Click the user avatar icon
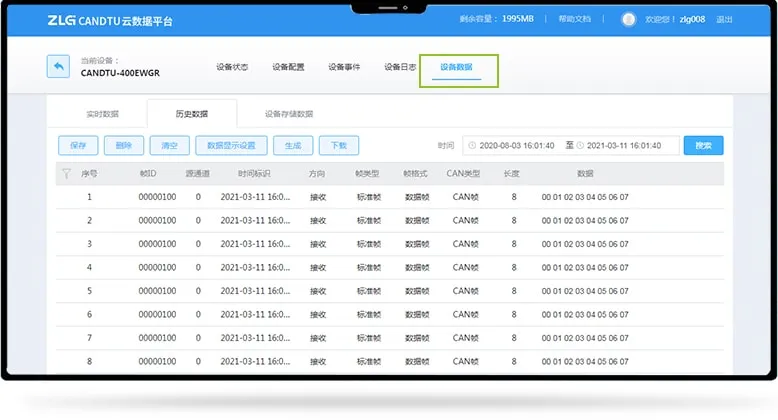The width and height of the screenshot is (778, 420). (x=628, y=19)
